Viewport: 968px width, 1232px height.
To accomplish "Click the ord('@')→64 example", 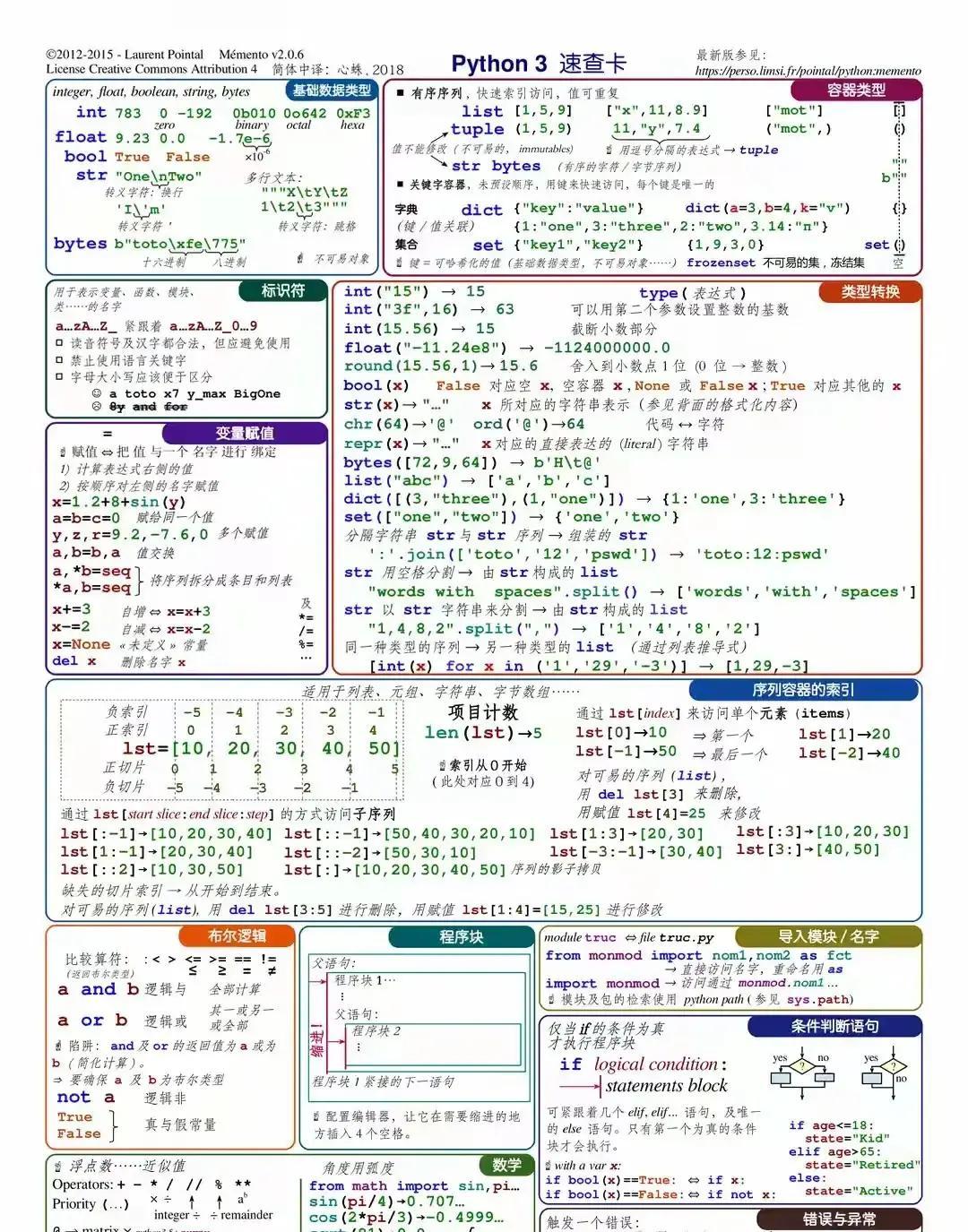I will [x=529, y=424].
